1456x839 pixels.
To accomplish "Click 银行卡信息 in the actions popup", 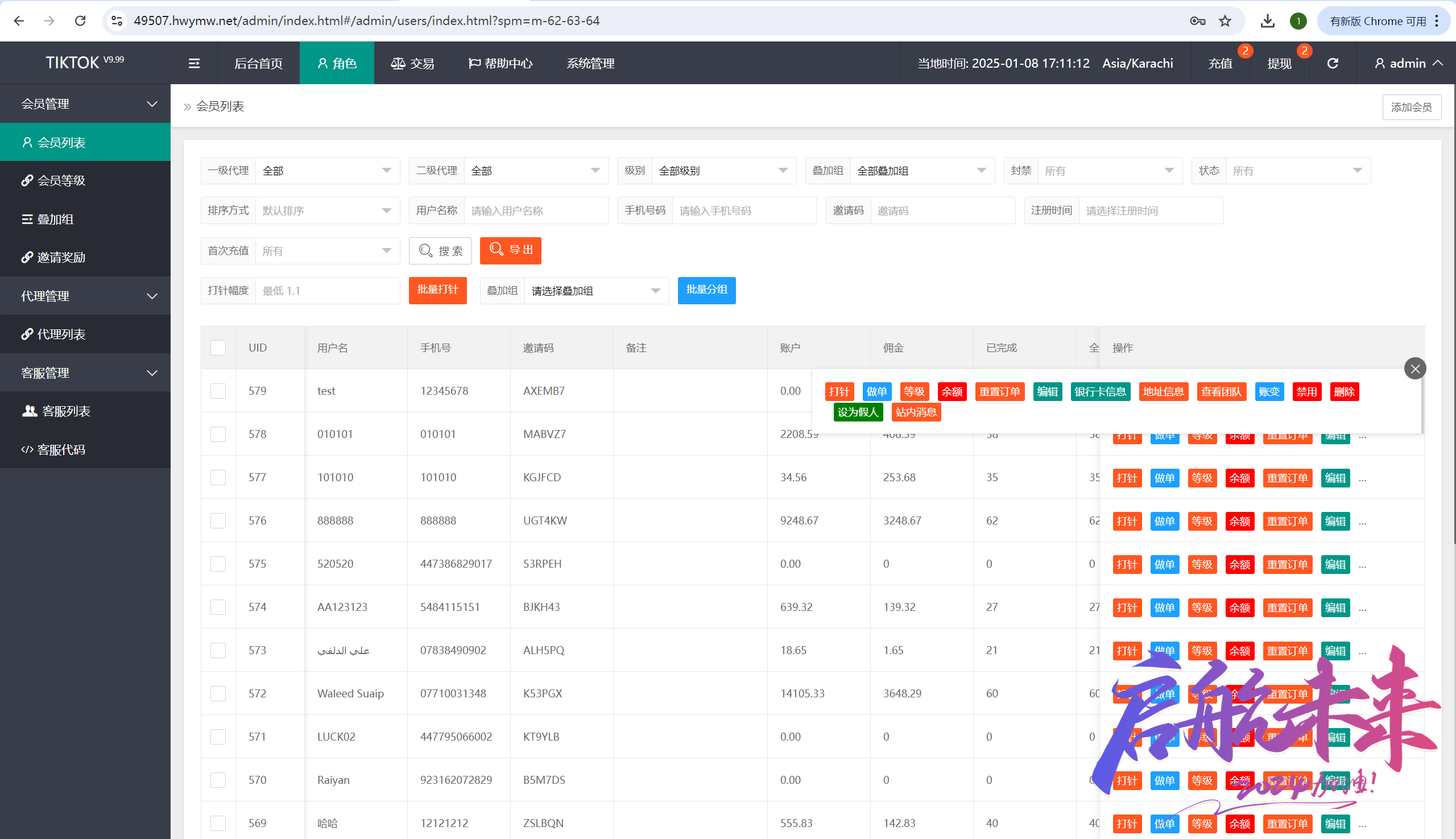I will tap(1101, 392).
